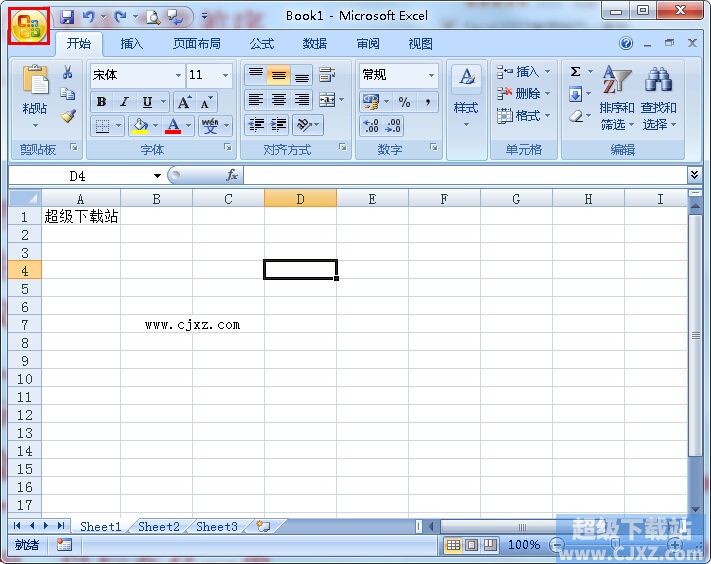The image size is (711, 564).
Task: Activate the Format Painter brush
Action: tap(68, 116)
